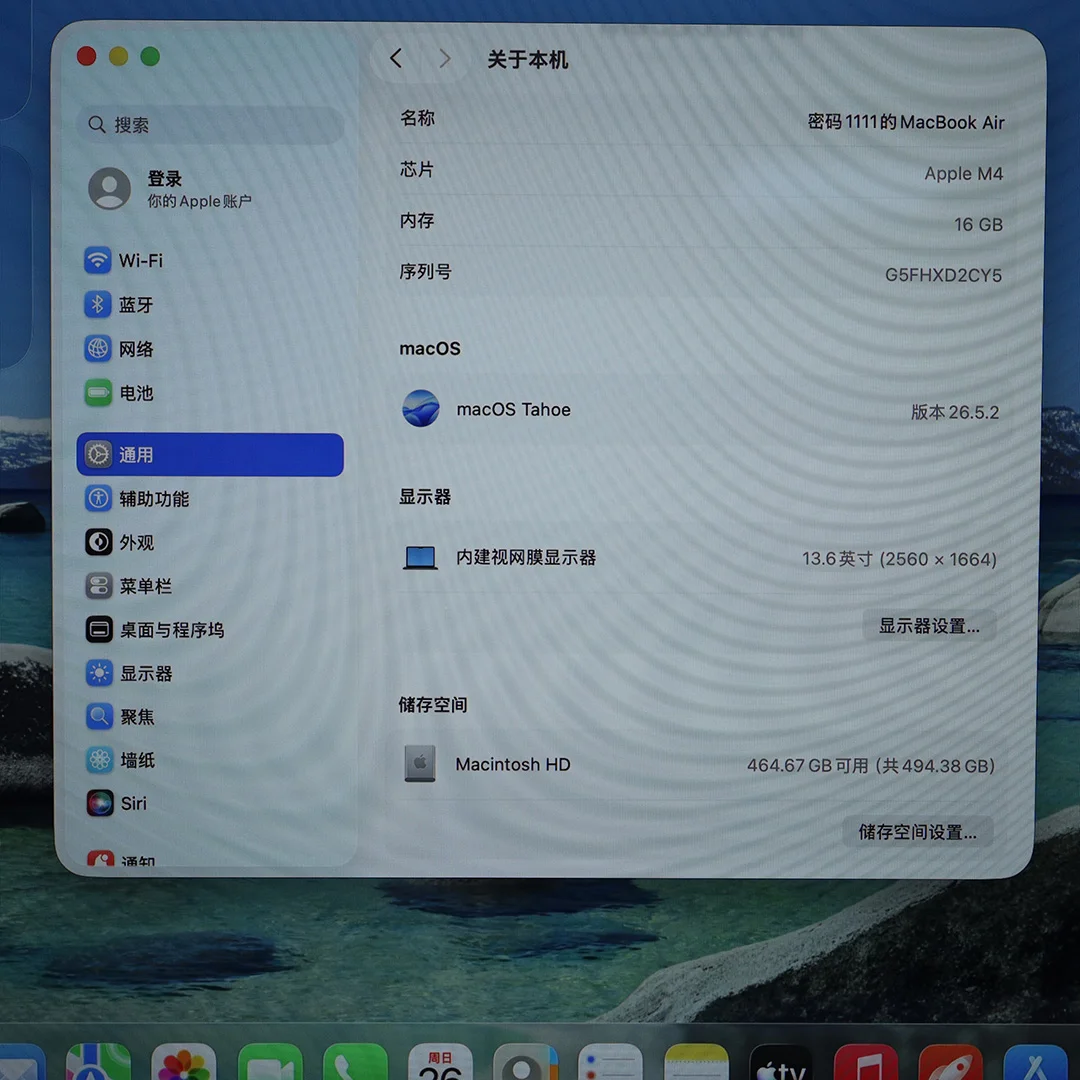The image size is (1080, 1080).
Task: Click the memory value 16 GB
Action: [x=978, y=225]
